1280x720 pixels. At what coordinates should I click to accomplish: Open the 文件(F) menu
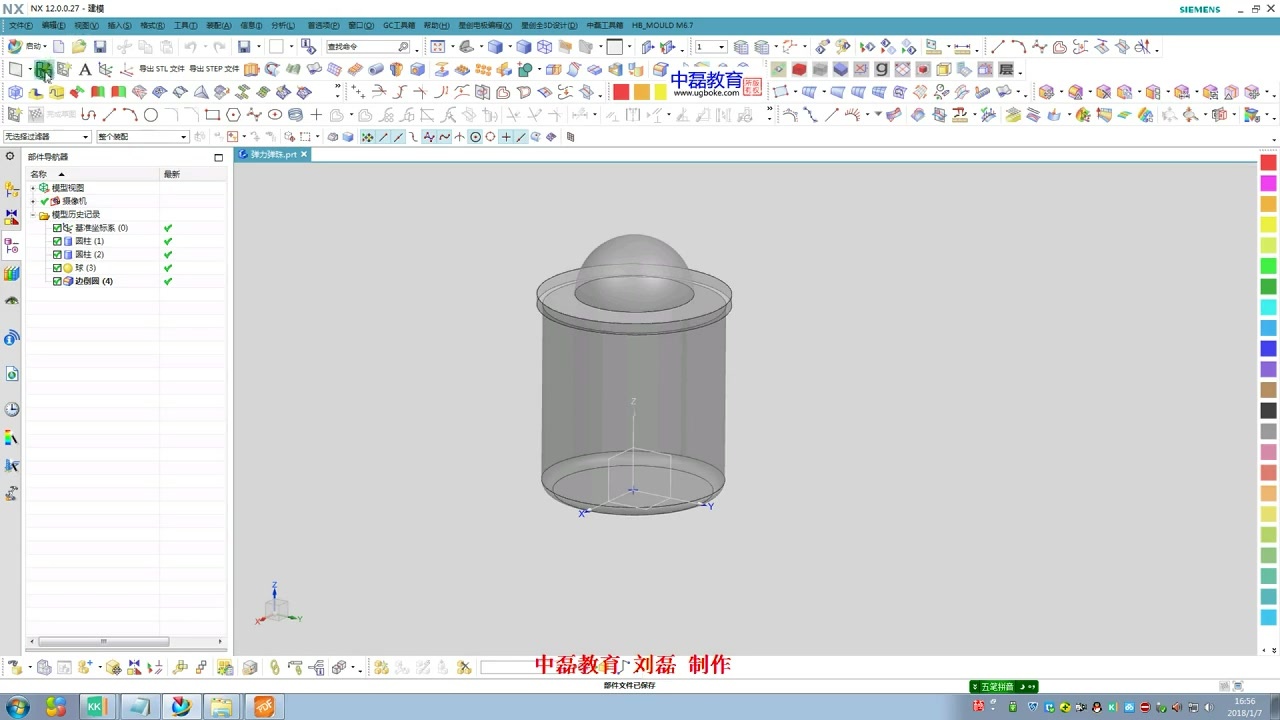point(20,25)
